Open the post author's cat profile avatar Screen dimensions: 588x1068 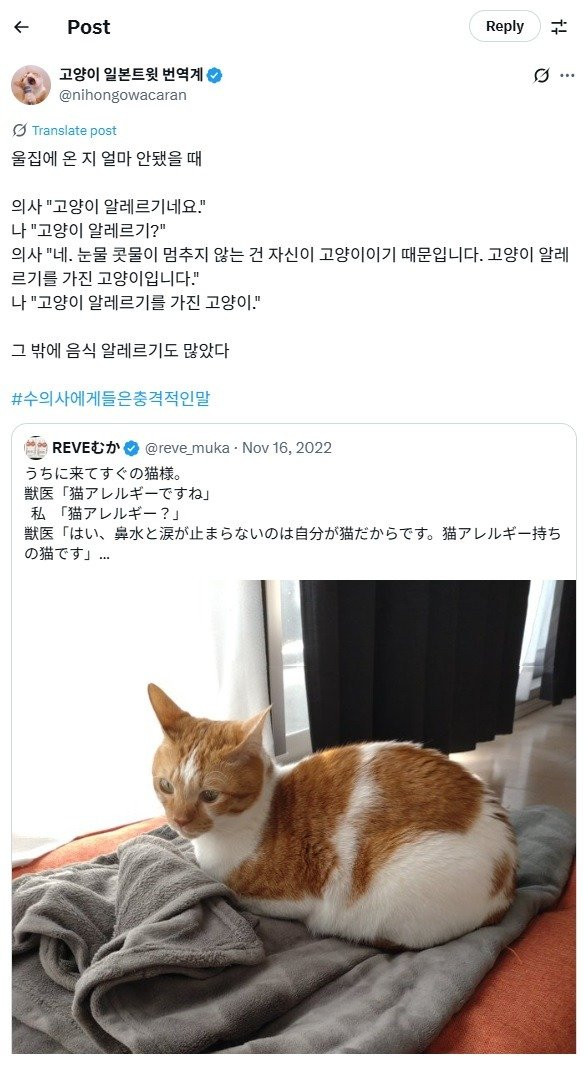[31, 84]
